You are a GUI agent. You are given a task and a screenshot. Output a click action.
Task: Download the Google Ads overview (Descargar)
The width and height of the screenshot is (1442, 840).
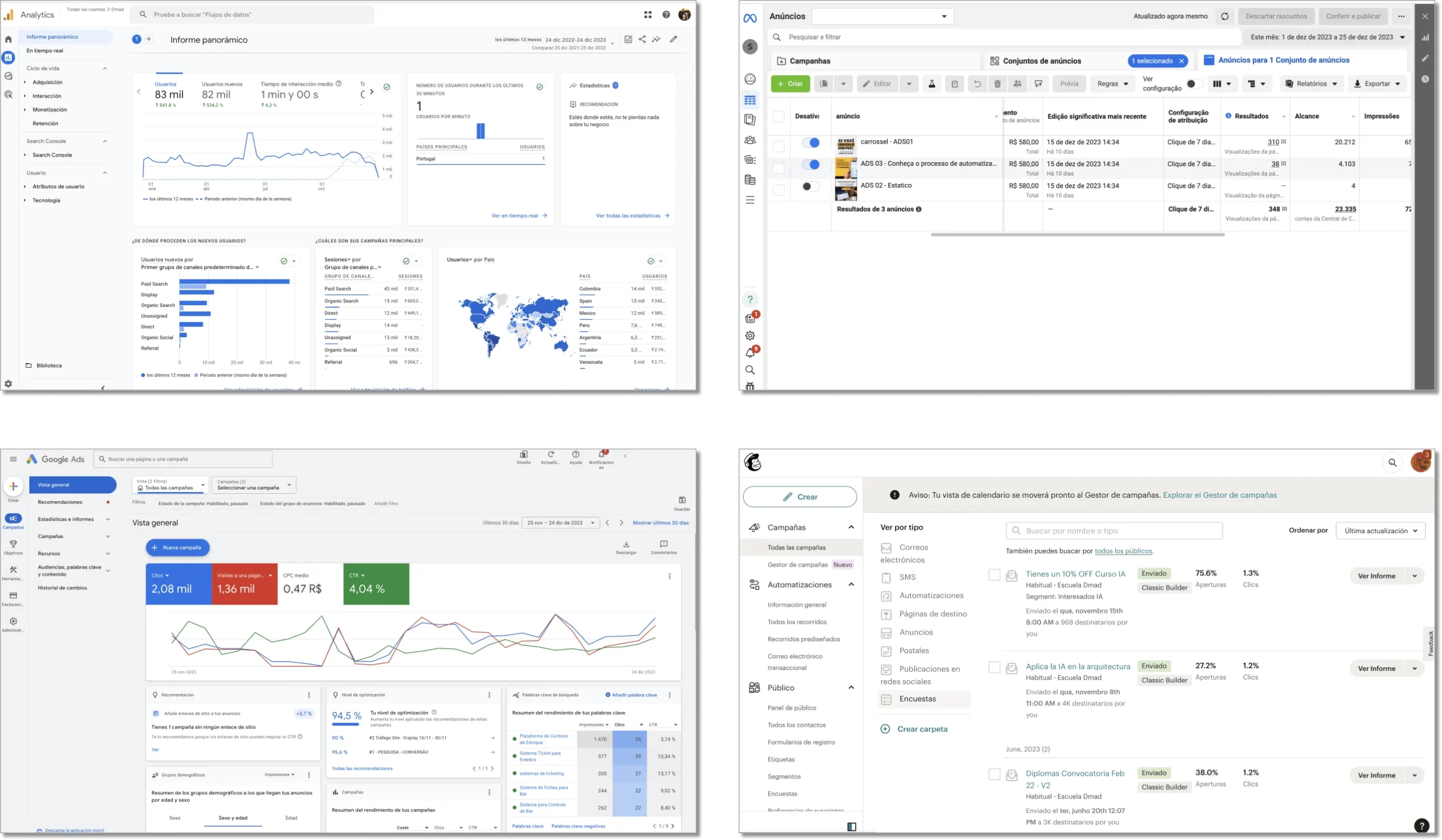(626, 547)
